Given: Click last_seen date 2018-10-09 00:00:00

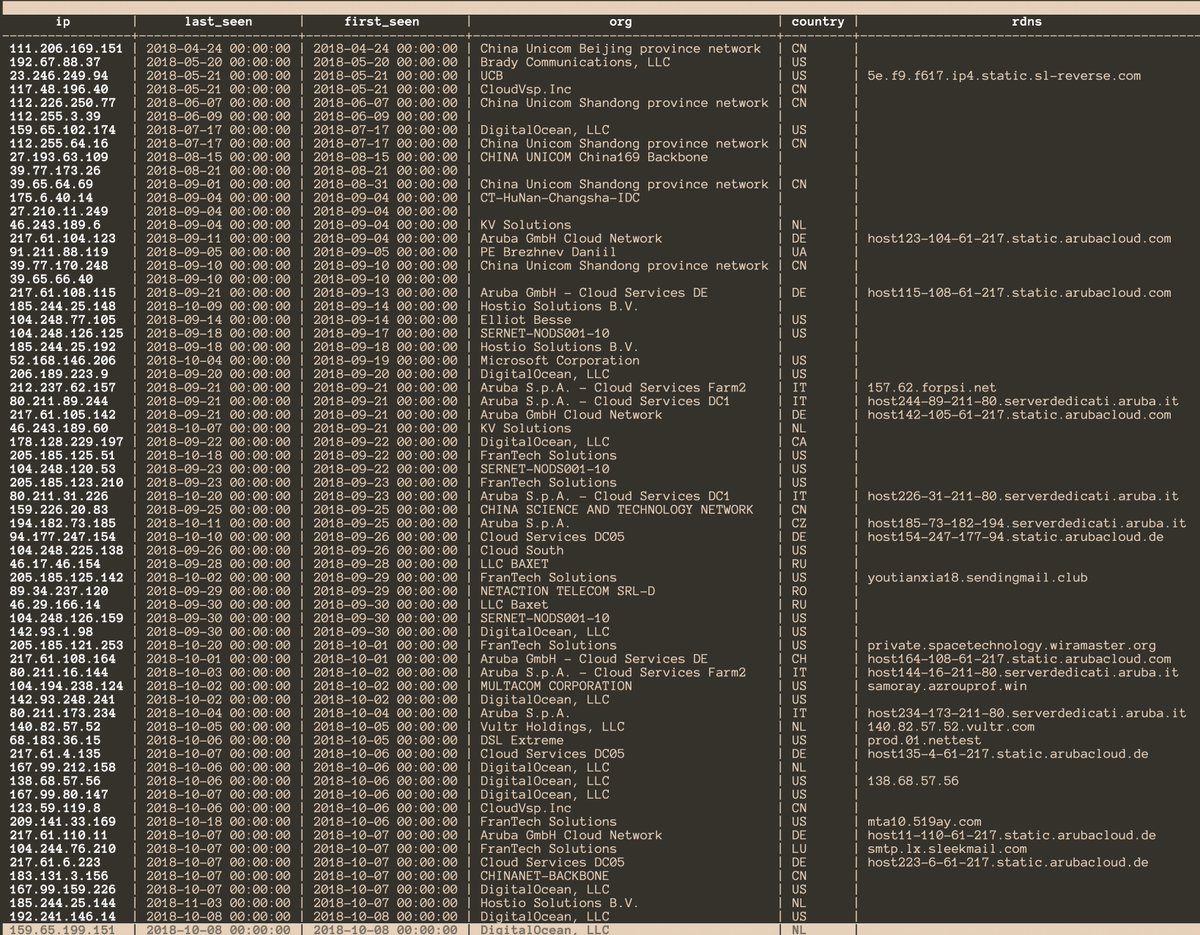Looking at the screenshot, I should tap(218, 306).
